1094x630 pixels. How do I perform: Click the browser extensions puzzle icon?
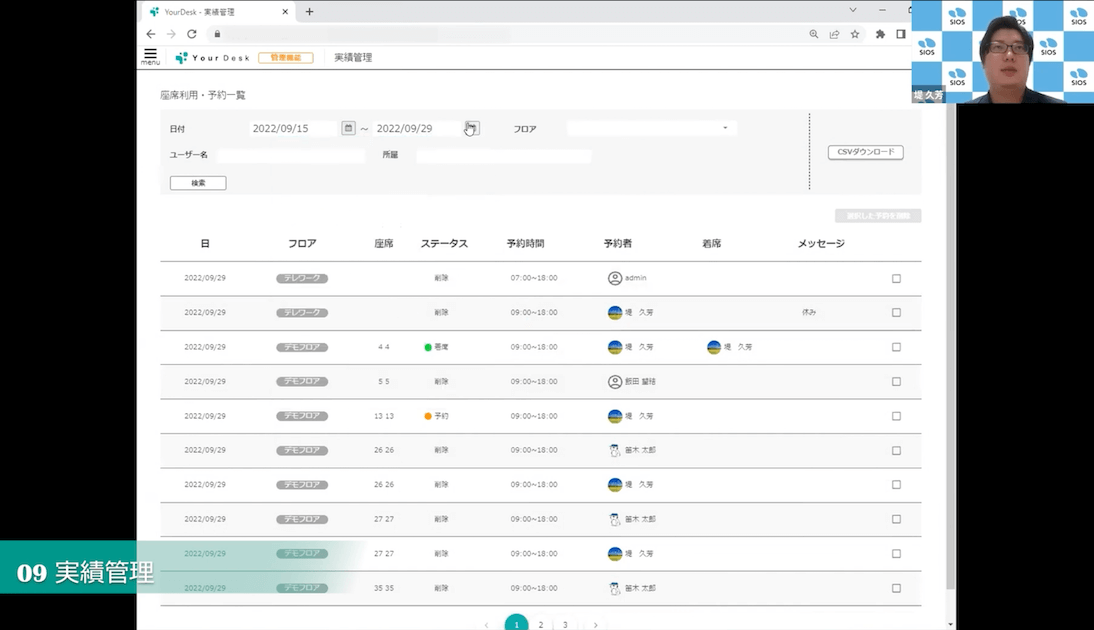878,33
